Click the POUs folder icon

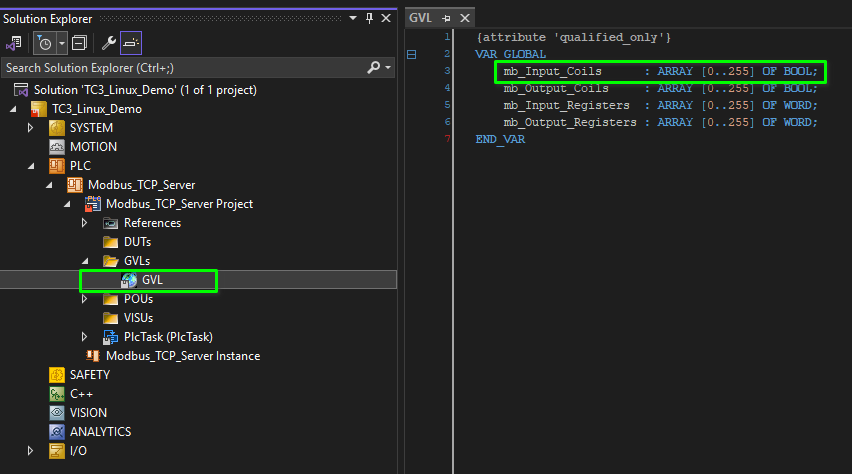point(110,299)
